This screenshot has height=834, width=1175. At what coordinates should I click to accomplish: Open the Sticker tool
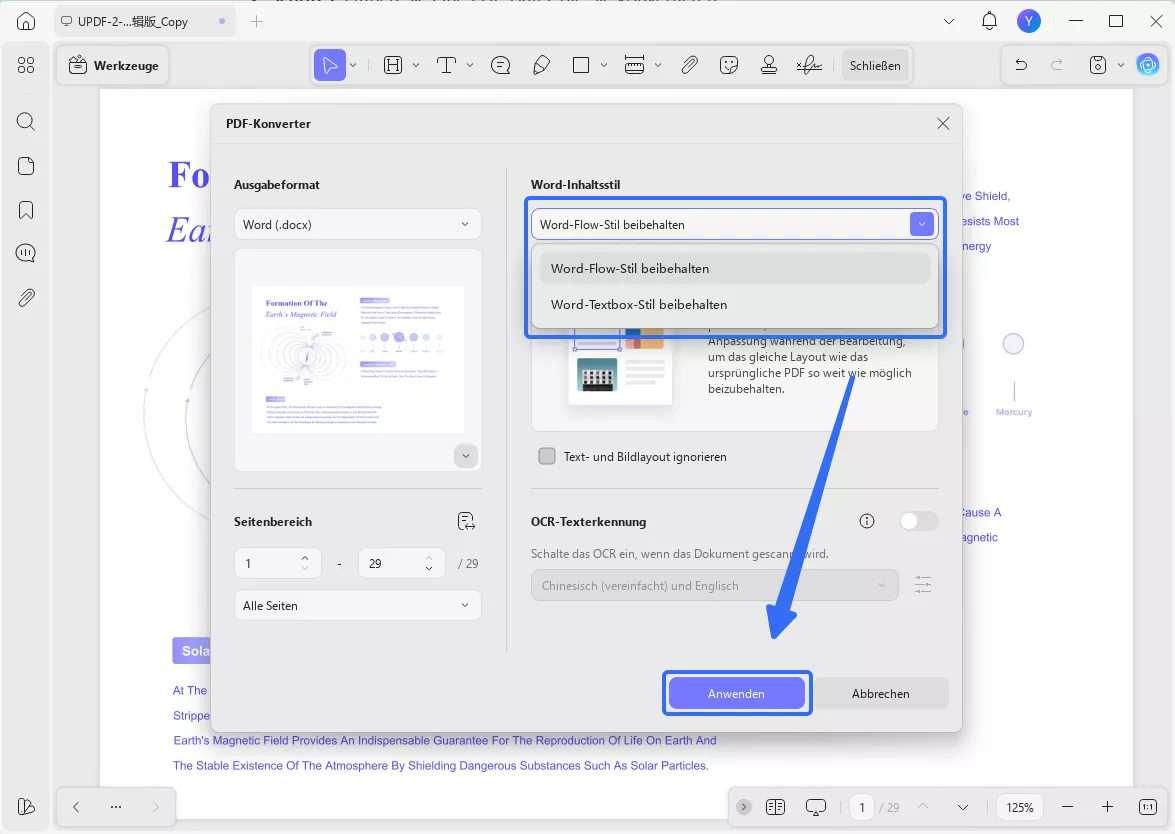(x=729, y=64)
